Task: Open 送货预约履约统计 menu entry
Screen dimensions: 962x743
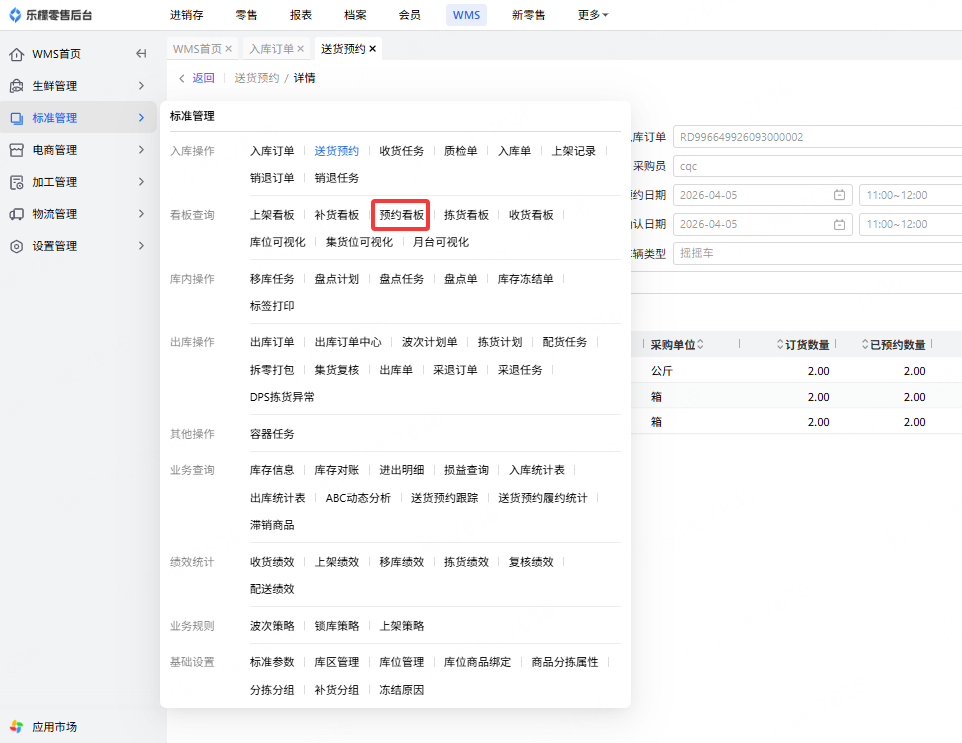Action: 542,498
